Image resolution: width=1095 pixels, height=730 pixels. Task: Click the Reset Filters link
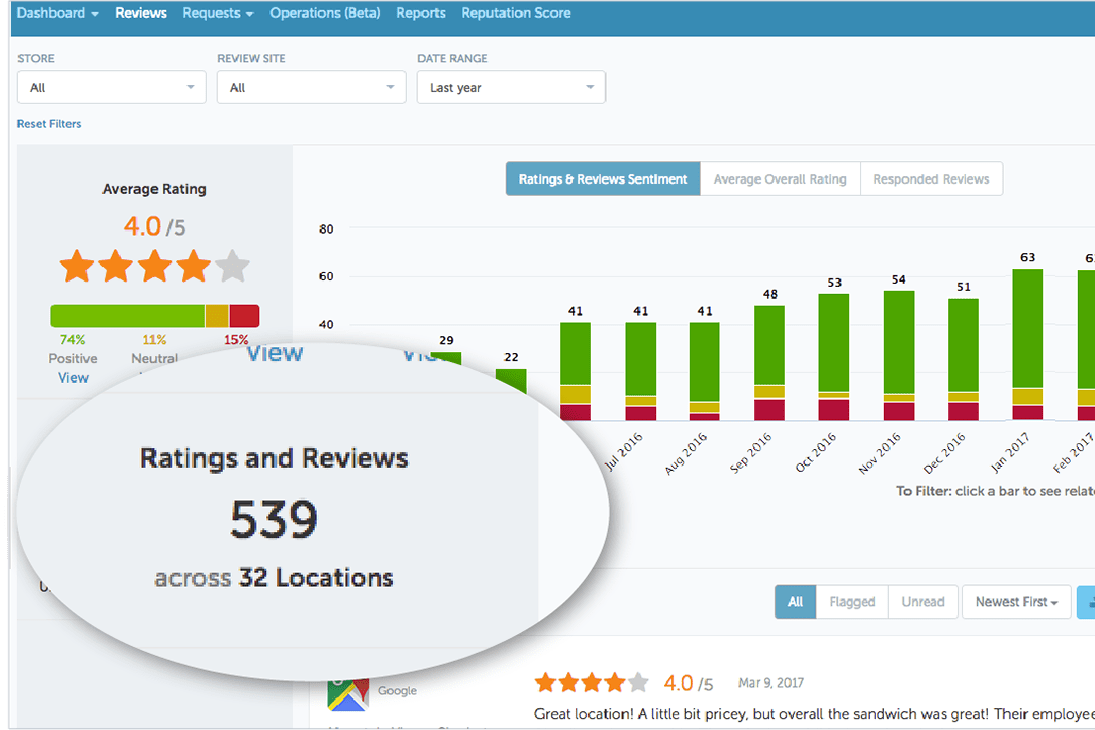(49, 124)
